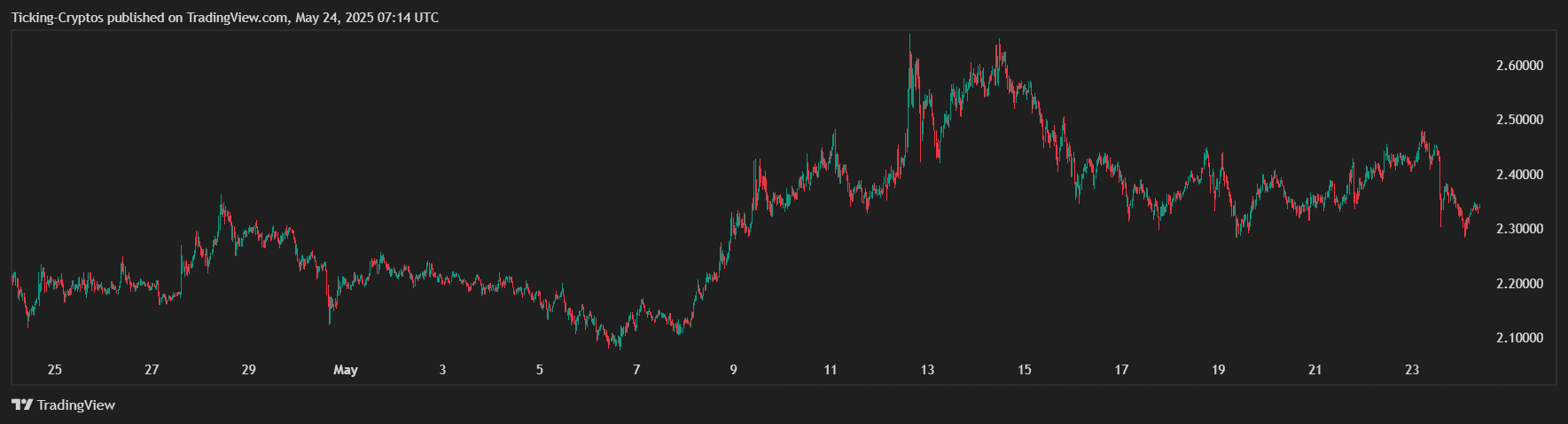Click the TradingView logo icon
The height and width of the screenshot is (424, 1568).
(22, 405)
